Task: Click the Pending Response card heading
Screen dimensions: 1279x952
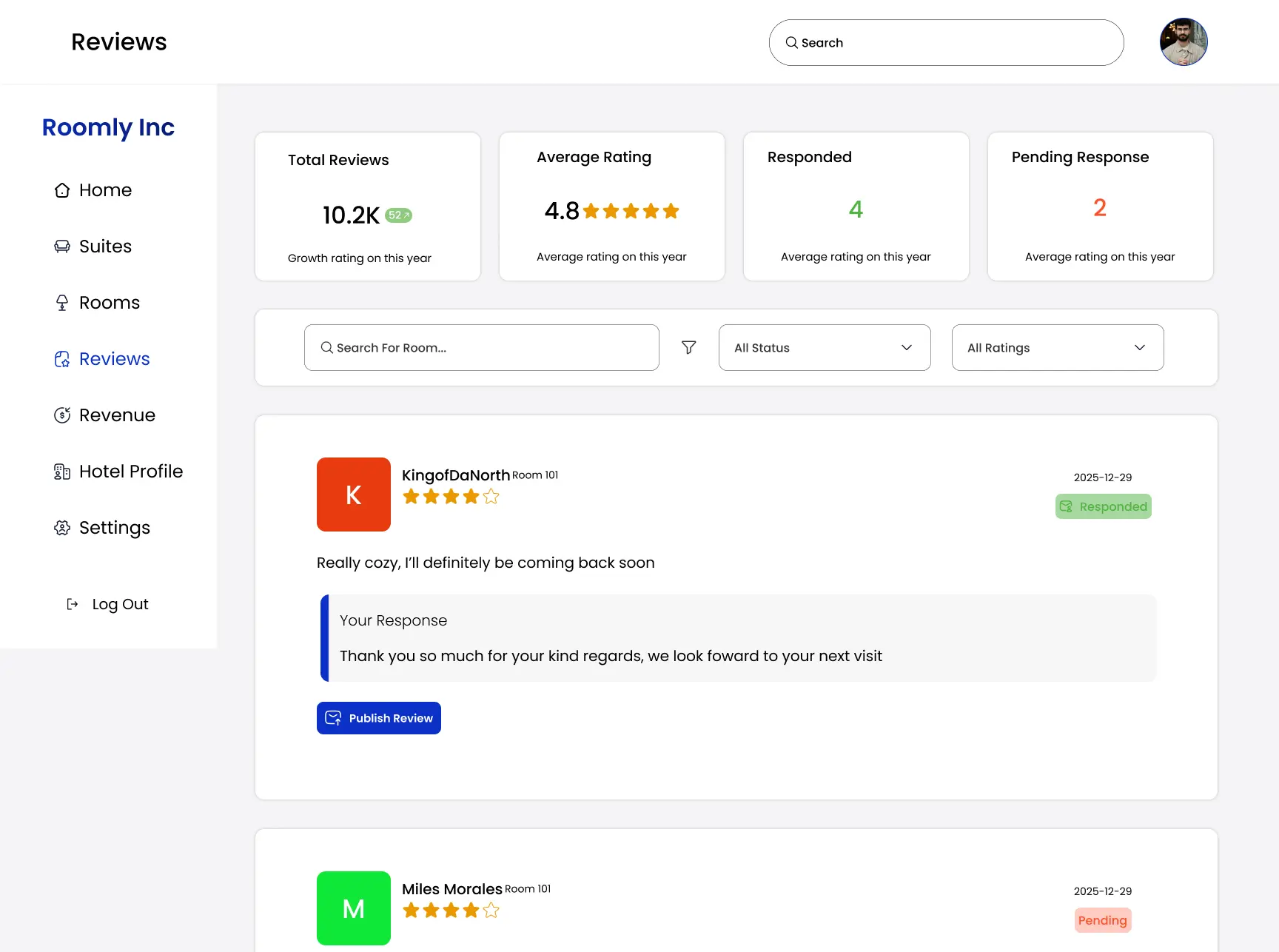Action: [1081, 157]
